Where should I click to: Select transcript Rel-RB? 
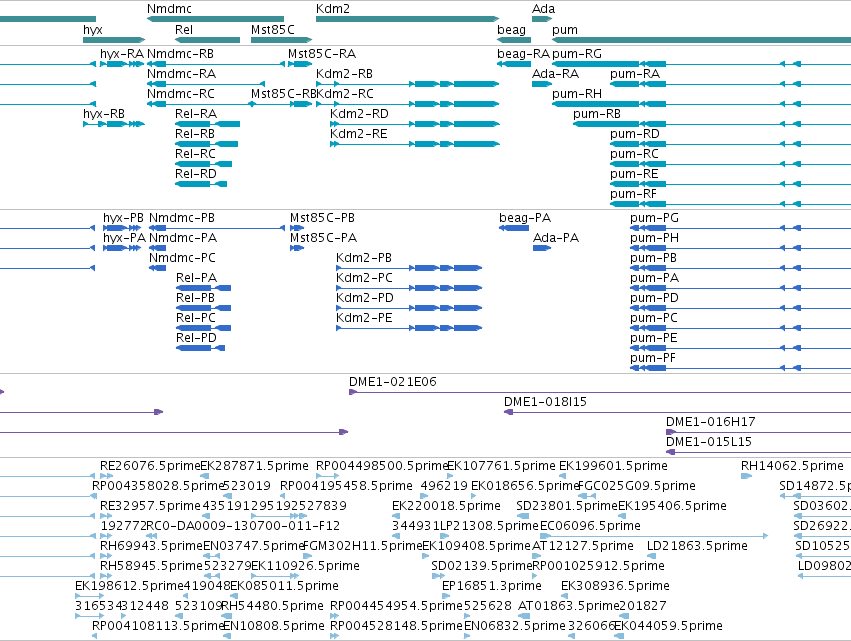(195, 134)
